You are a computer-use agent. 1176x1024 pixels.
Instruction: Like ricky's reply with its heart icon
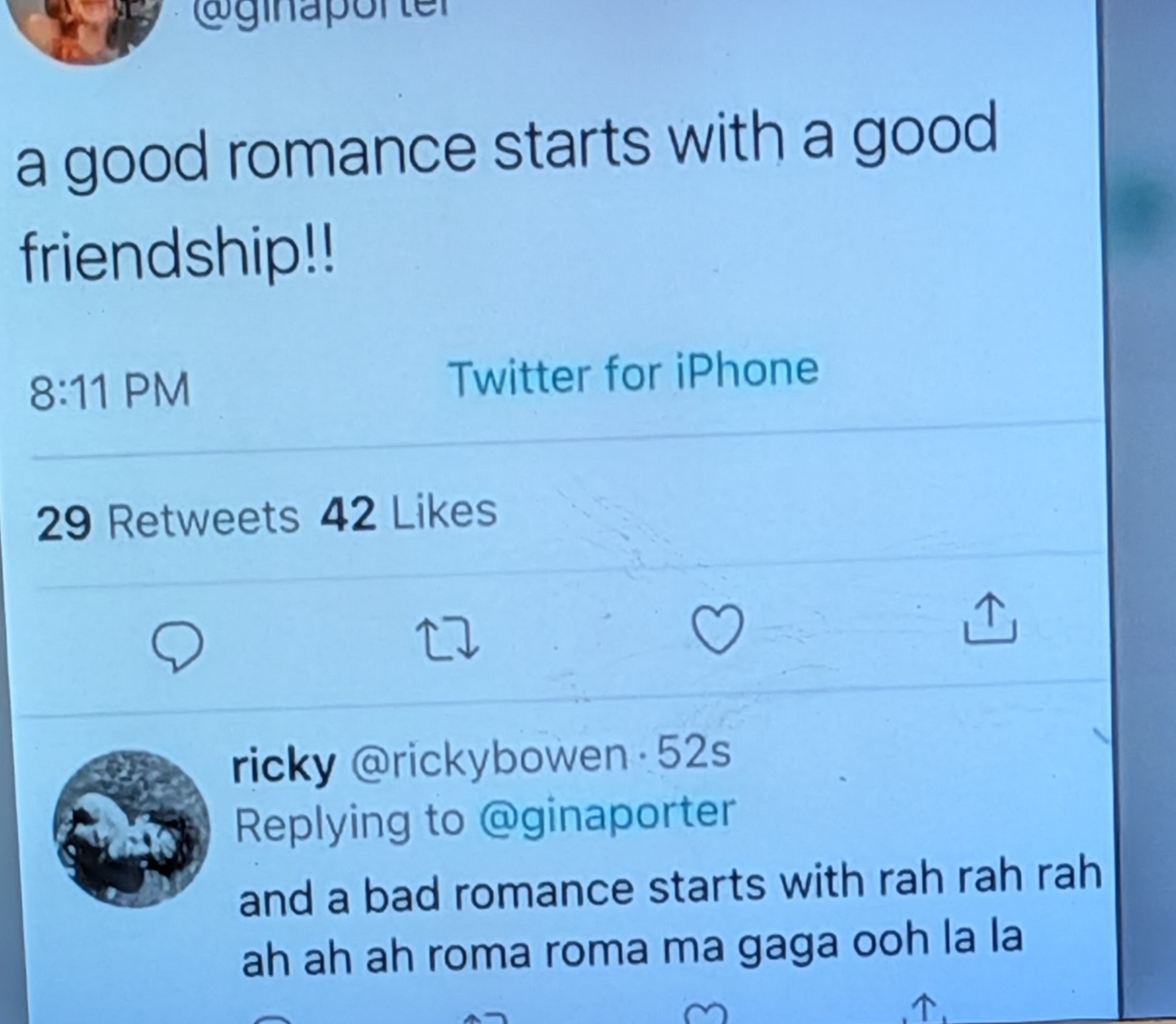[x=705, y=1013]
